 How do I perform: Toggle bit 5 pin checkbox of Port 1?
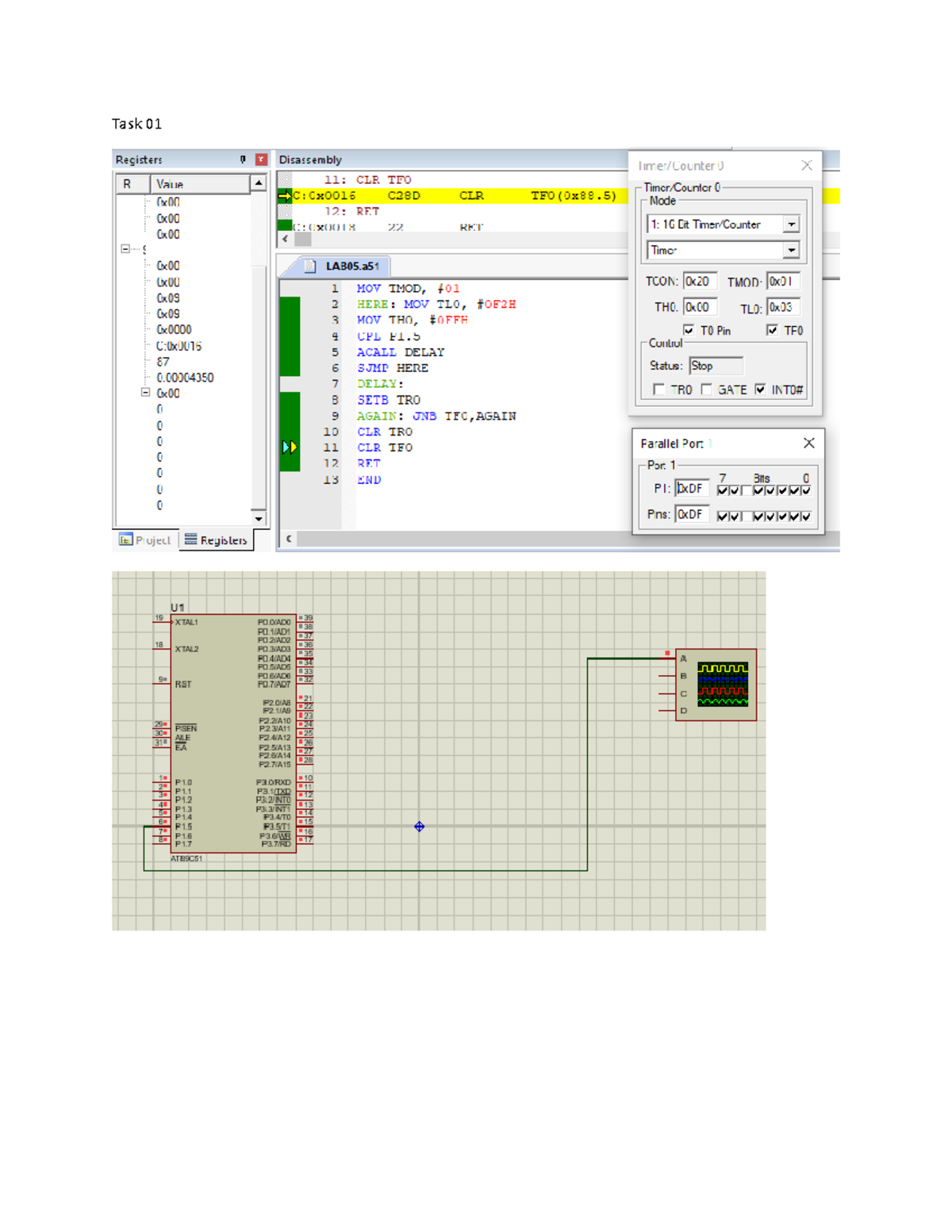[747, 516]
